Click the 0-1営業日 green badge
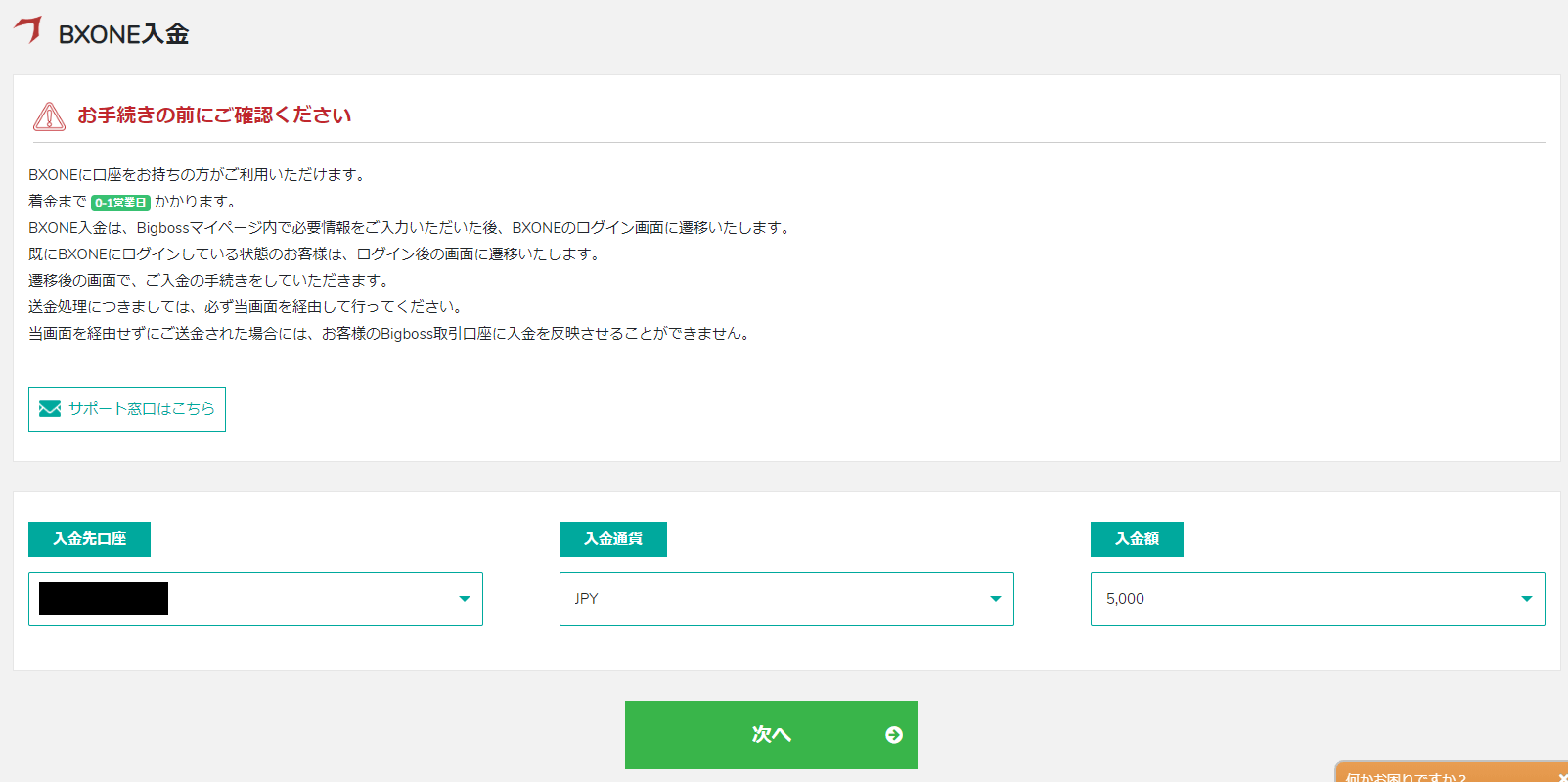The height and width of the screenshot is (782, 1568). click(120, 203)
